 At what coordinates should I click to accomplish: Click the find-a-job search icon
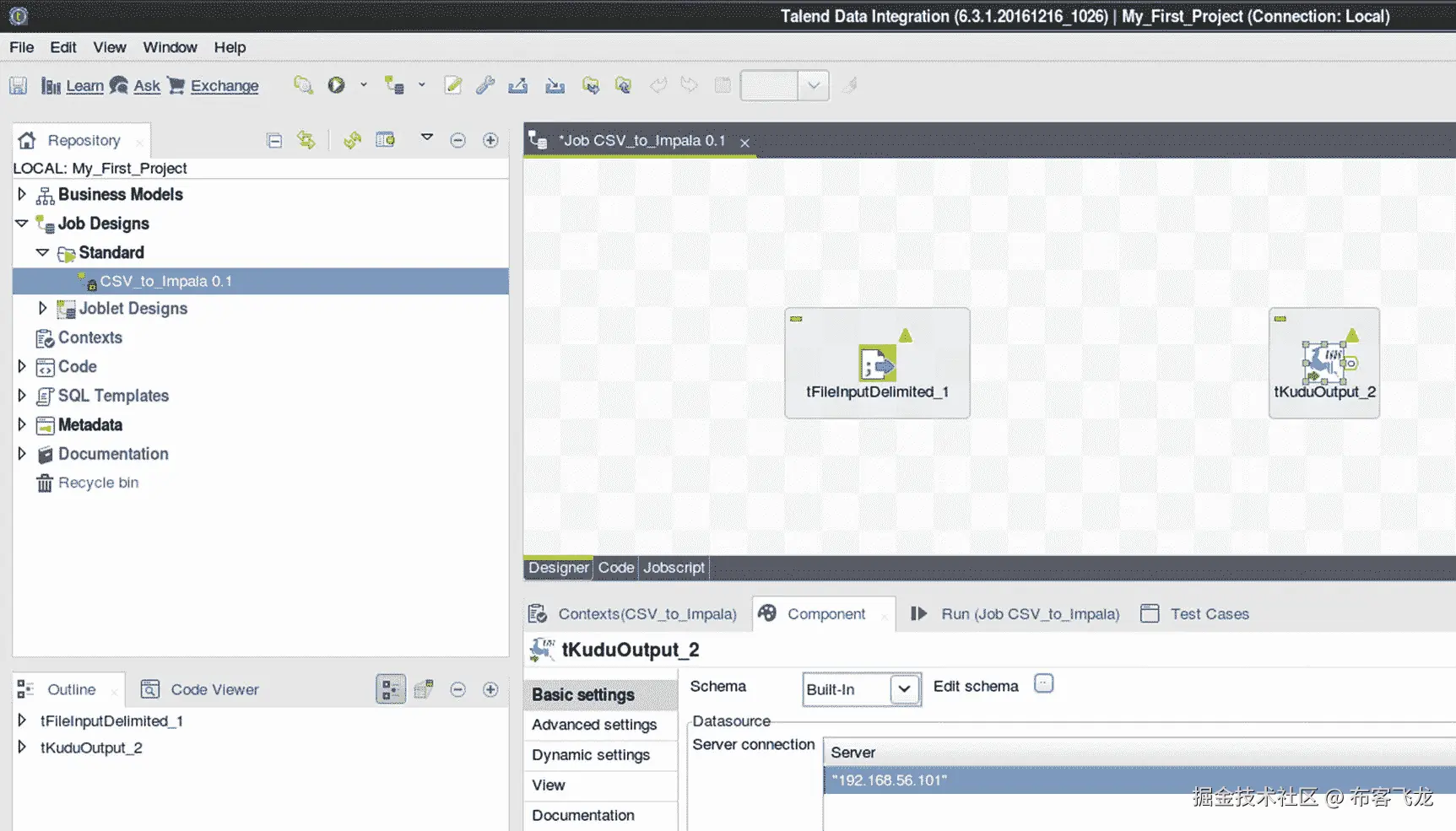(x=303, y=84)
